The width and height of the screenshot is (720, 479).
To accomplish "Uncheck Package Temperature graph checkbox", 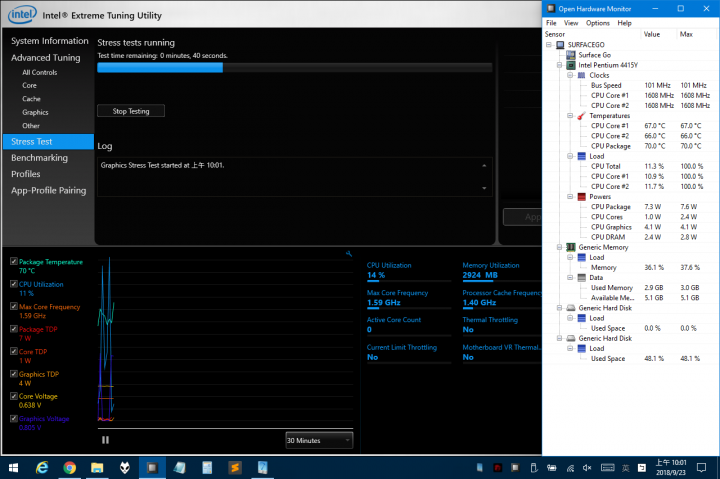I will click(x=14, y=261).
